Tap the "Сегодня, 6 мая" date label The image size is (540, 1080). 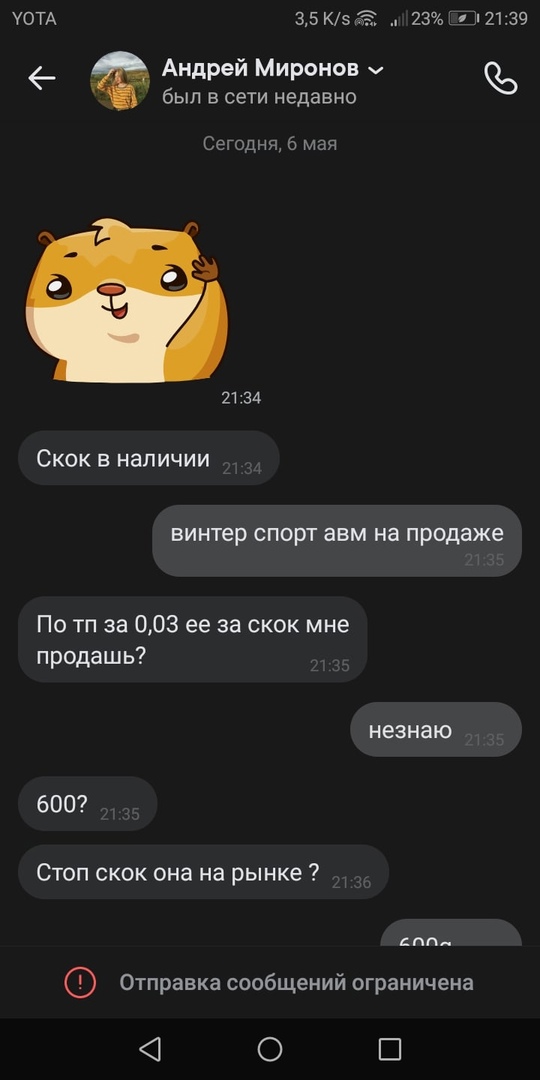(x=270, y=143)
